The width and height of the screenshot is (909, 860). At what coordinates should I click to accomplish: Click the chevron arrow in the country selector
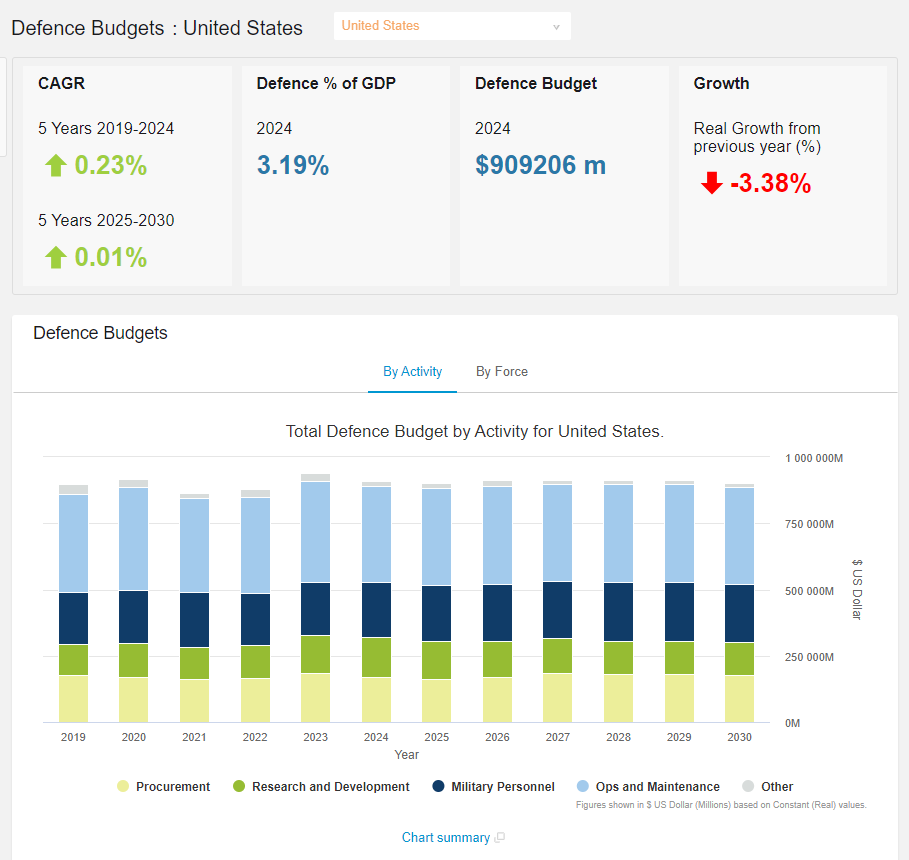(556, 27)
